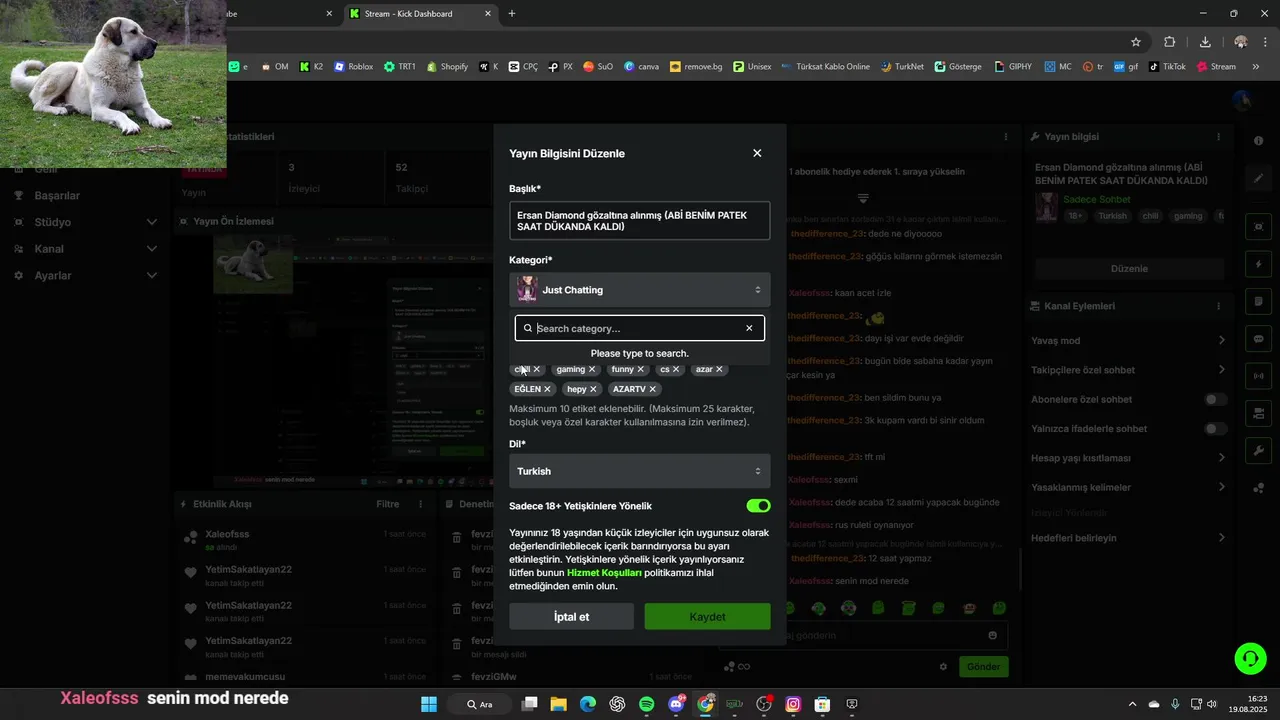This screenshot has height=720, width=1280.
Task: Remove the AZARTV tag
Action: click(653, 389)
